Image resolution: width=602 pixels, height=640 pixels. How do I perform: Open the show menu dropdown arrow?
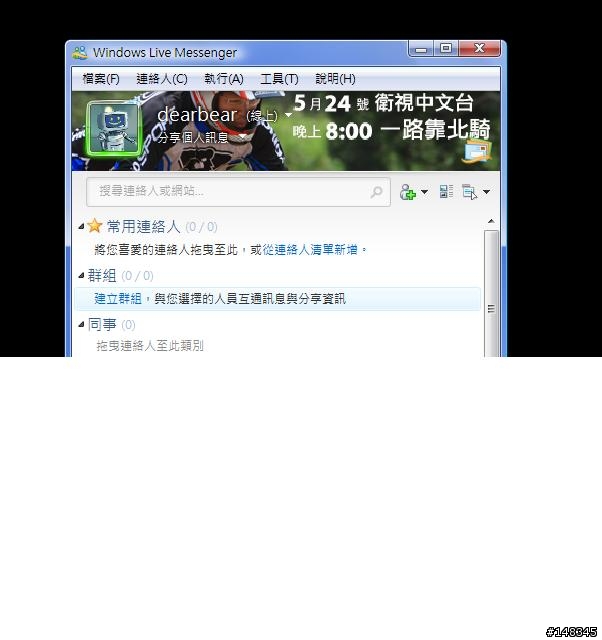pos(486,191)
